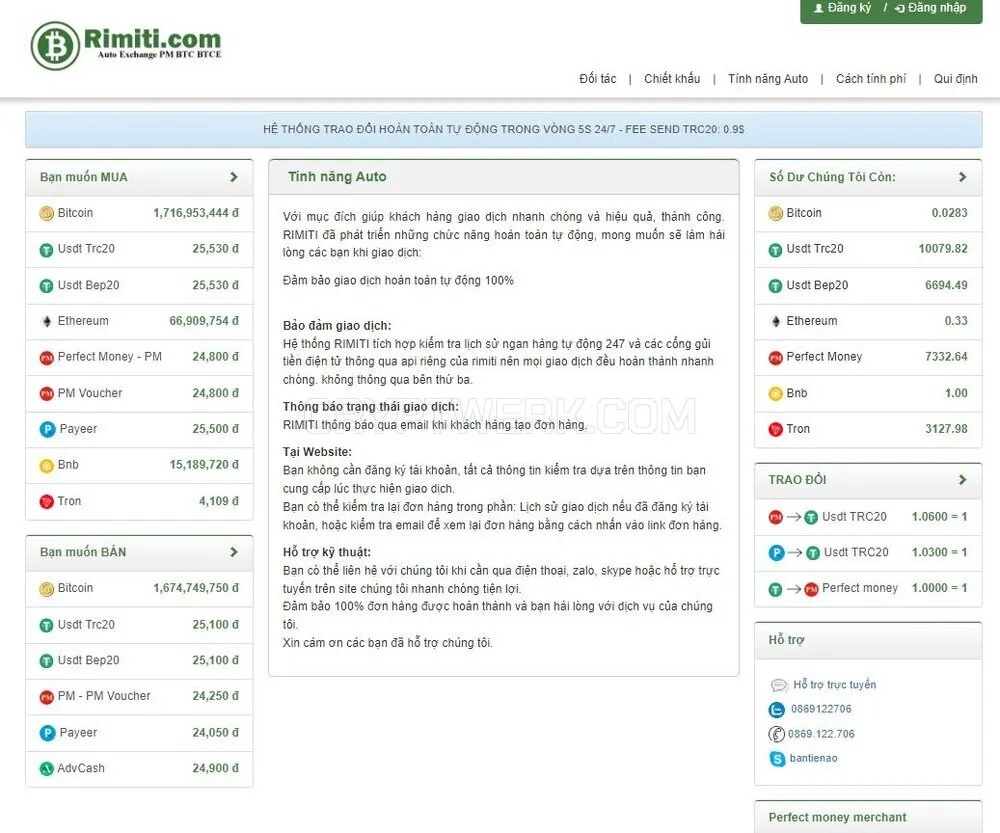Click Zalo number 0869122706
Image resolution: width=1000 pixels, height=833 pixels.
click(821, 709)
